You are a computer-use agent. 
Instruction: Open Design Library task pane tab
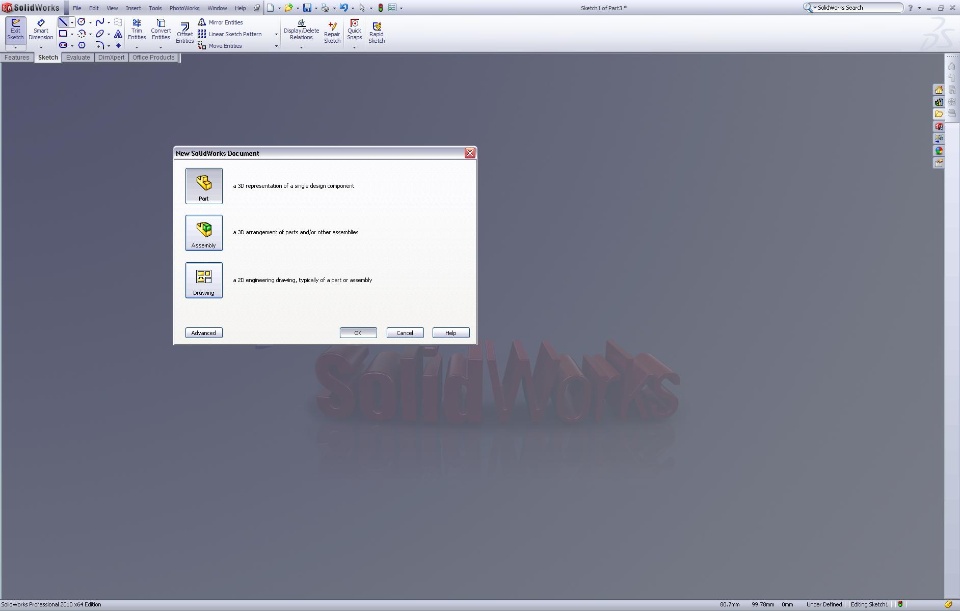[x=939, y=102]
